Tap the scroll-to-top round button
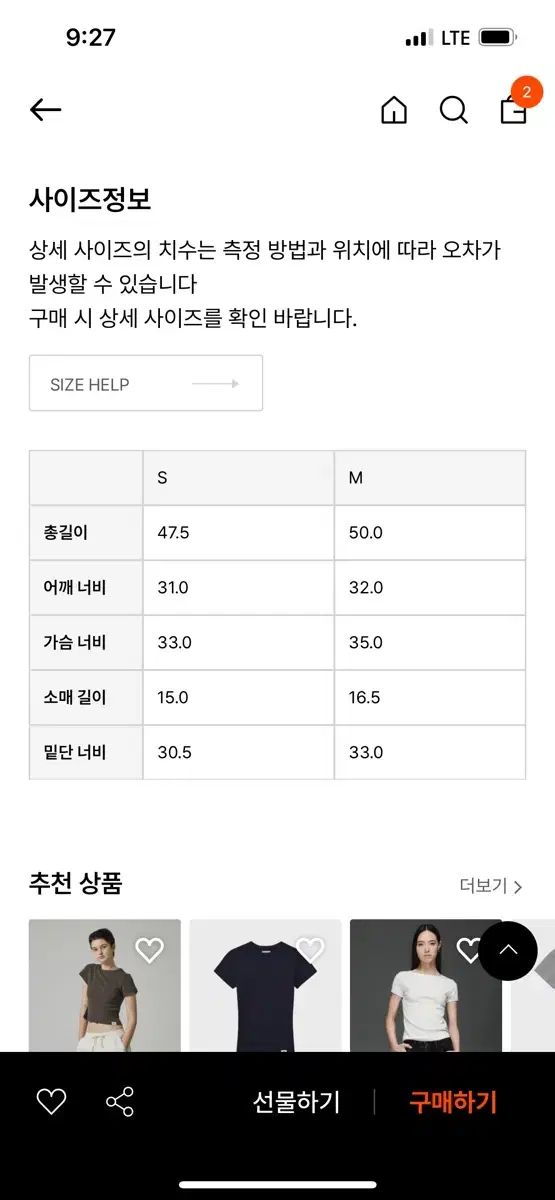The width and height of the screenshot is (555, 1200). (x=508, y=951)
